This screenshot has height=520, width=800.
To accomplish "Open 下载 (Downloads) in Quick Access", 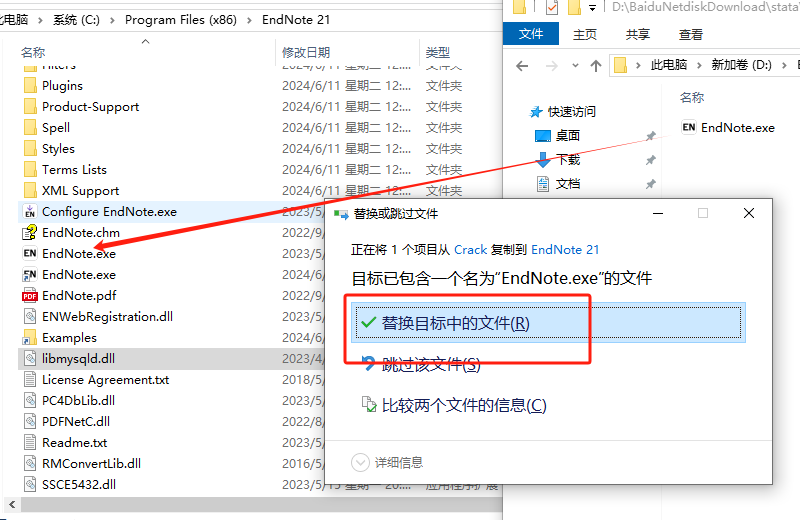I will (567, 160).
